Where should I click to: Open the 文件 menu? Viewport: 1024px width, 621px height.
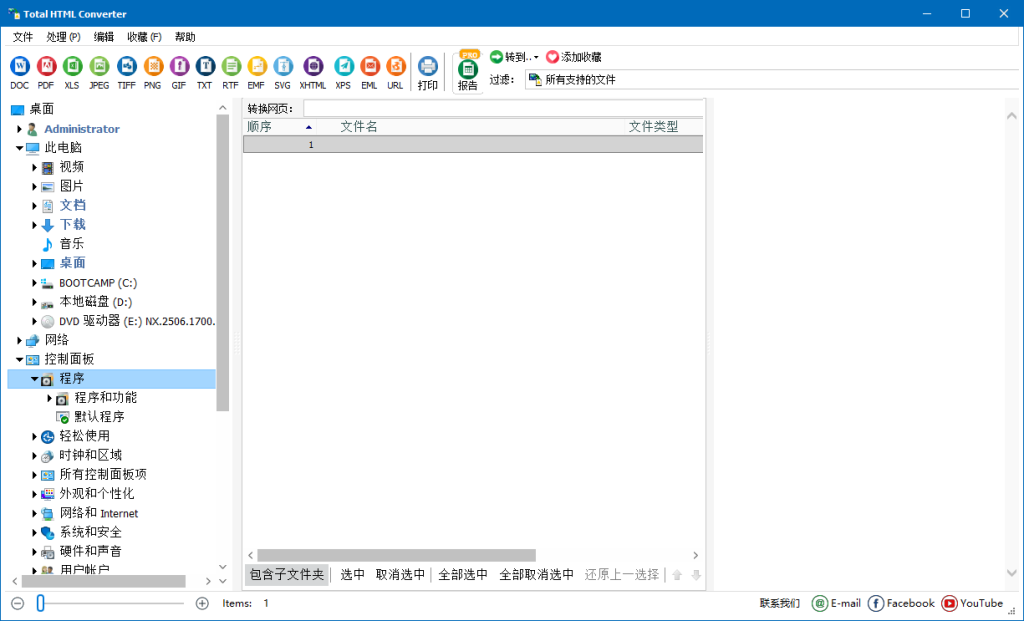23,37
